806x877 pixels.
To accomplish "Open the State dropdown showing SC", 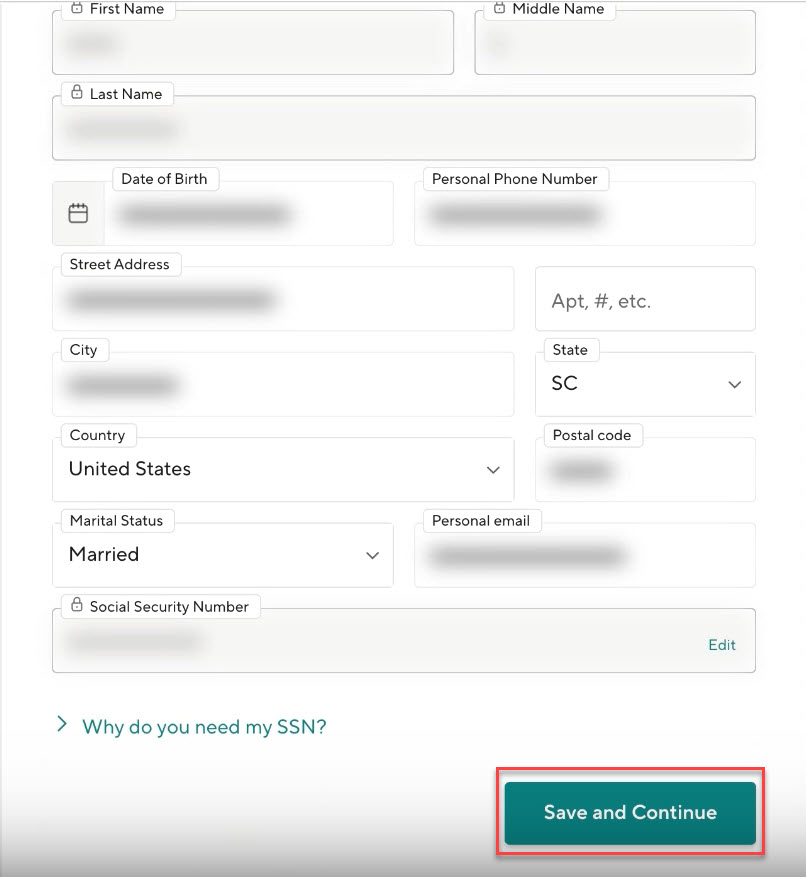I will point(645,384).
